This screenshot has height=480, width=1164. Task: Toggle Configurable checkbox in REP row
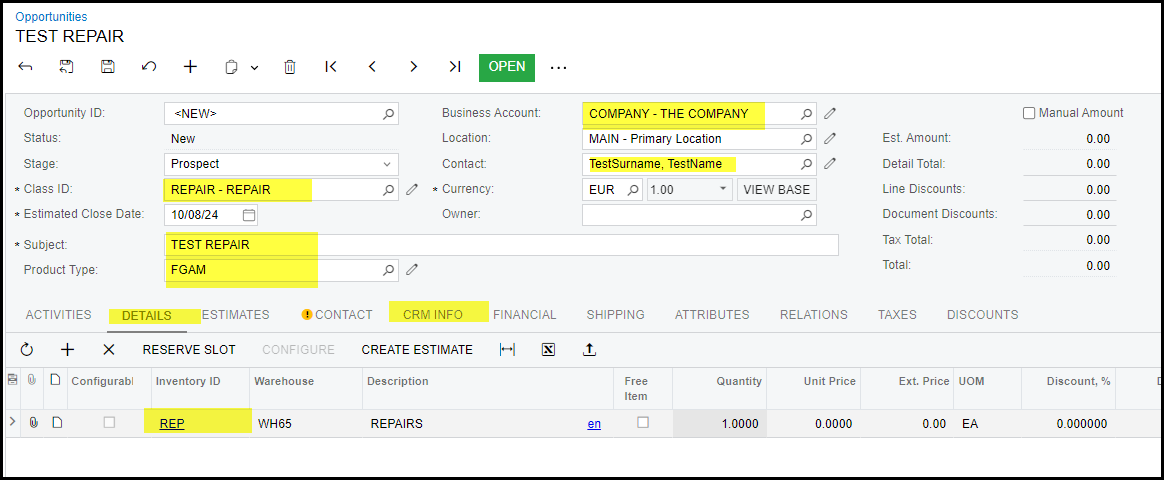click(x=109, y=423)
